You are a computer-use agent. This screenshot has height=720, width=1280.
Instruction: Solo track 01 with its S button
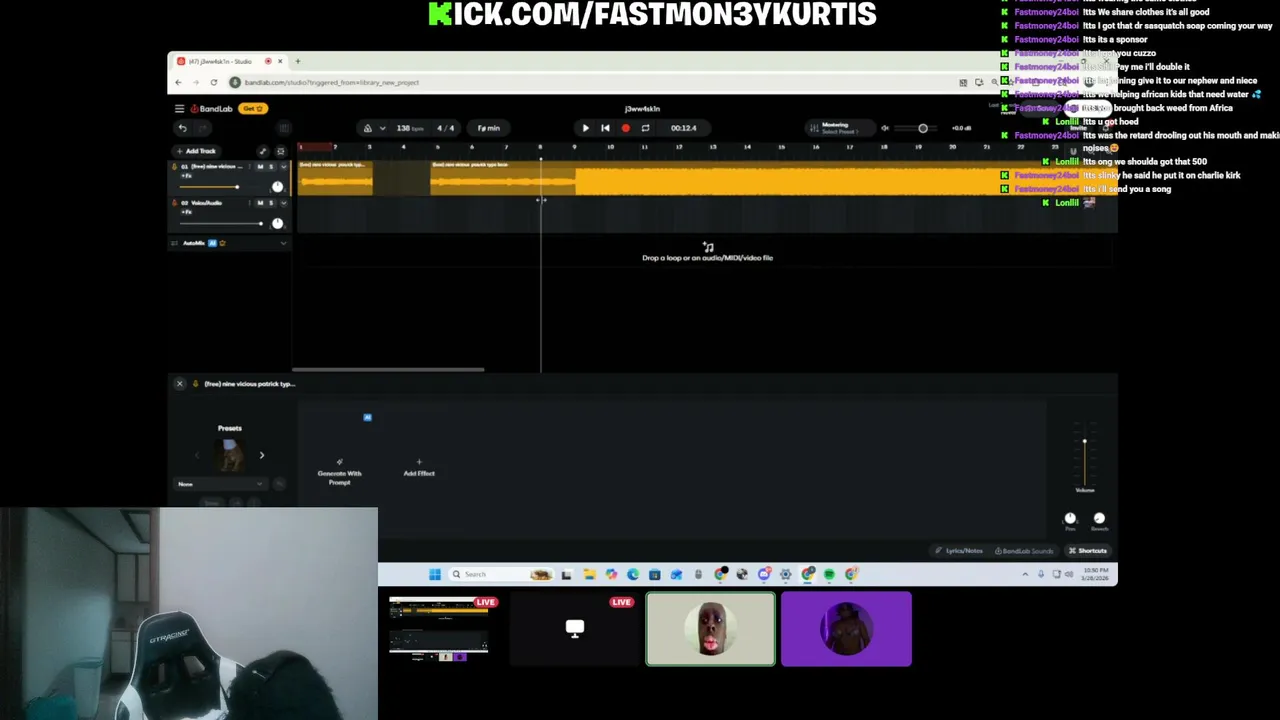pyautogui.click(x=271, y=167)
